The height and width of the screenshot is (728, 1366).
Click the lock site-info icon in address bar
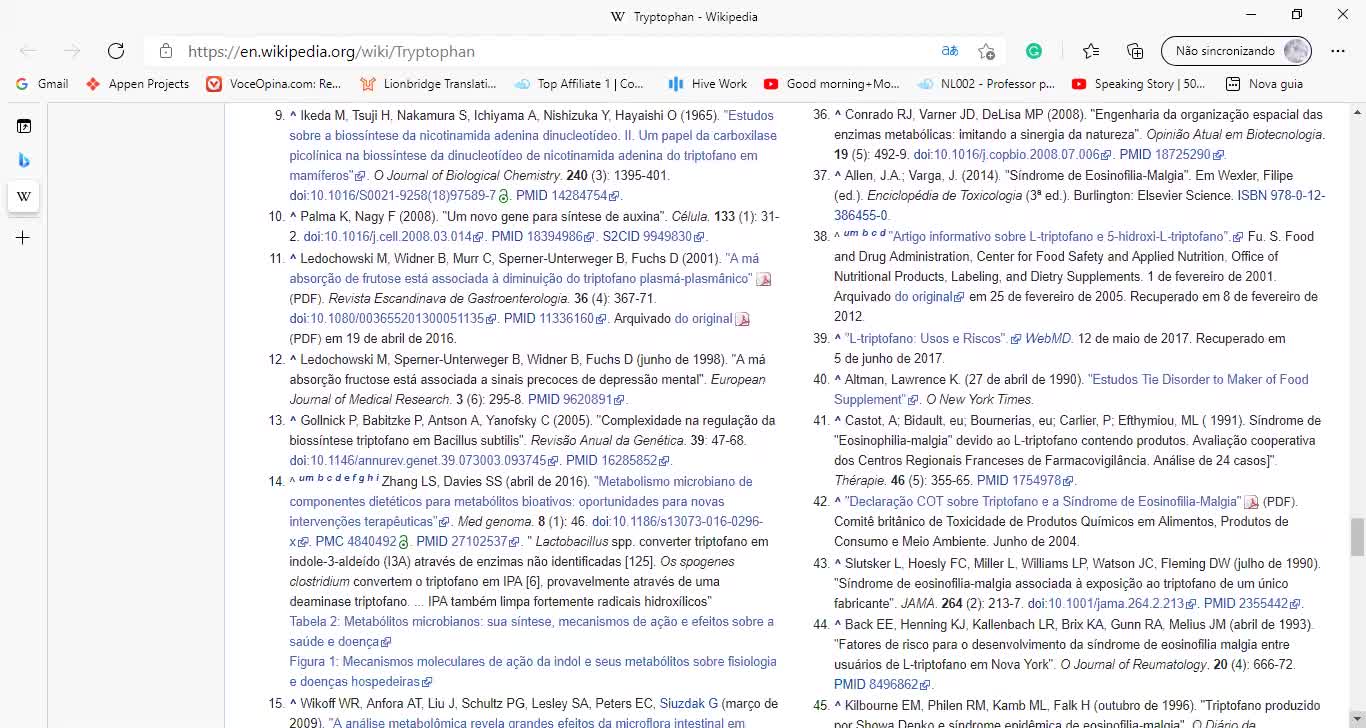[x=166, y=51]
